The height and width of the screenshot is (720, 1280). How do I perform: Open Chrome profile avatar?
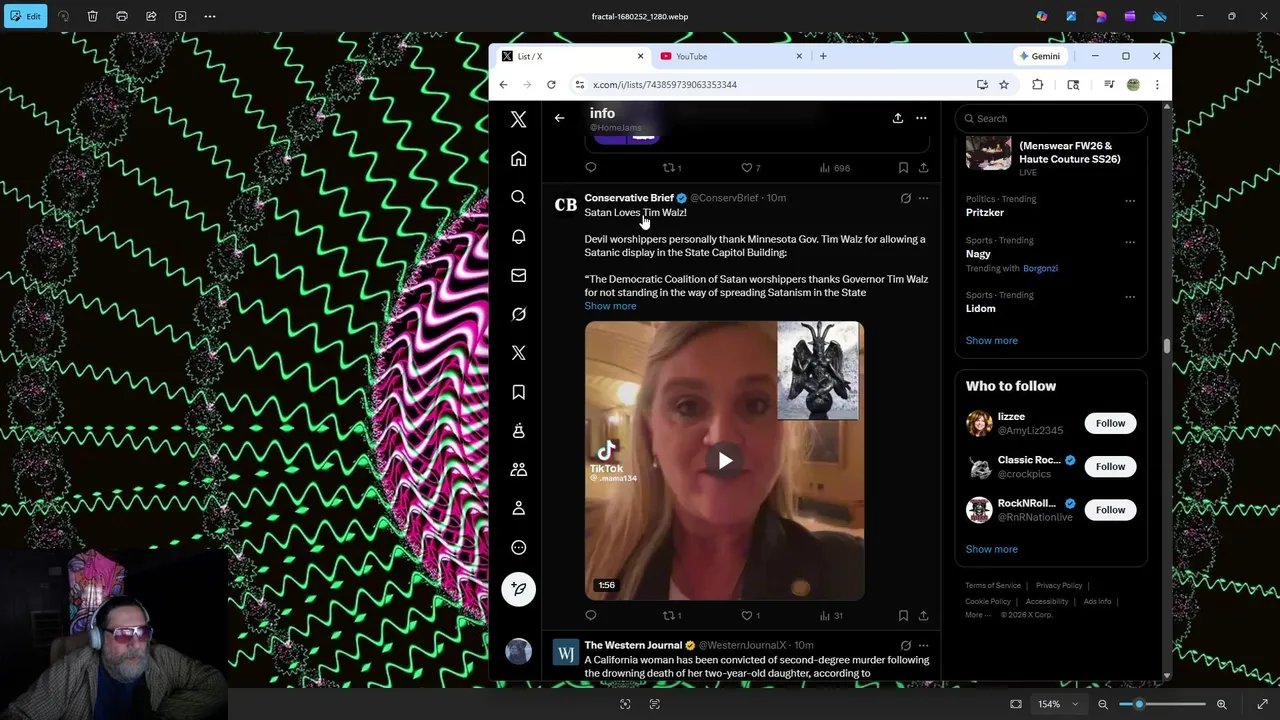(1133, 85)
